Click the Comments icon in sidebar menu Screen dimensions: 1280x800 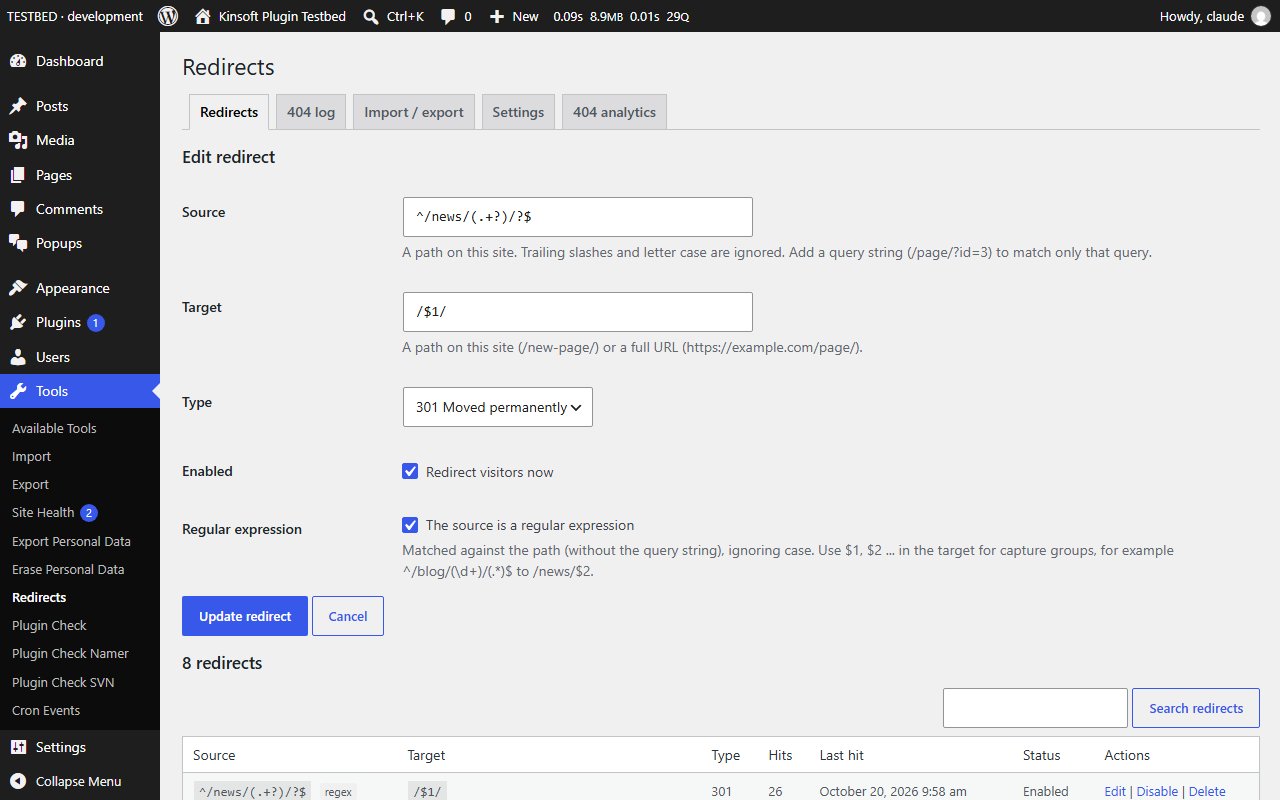18,209
